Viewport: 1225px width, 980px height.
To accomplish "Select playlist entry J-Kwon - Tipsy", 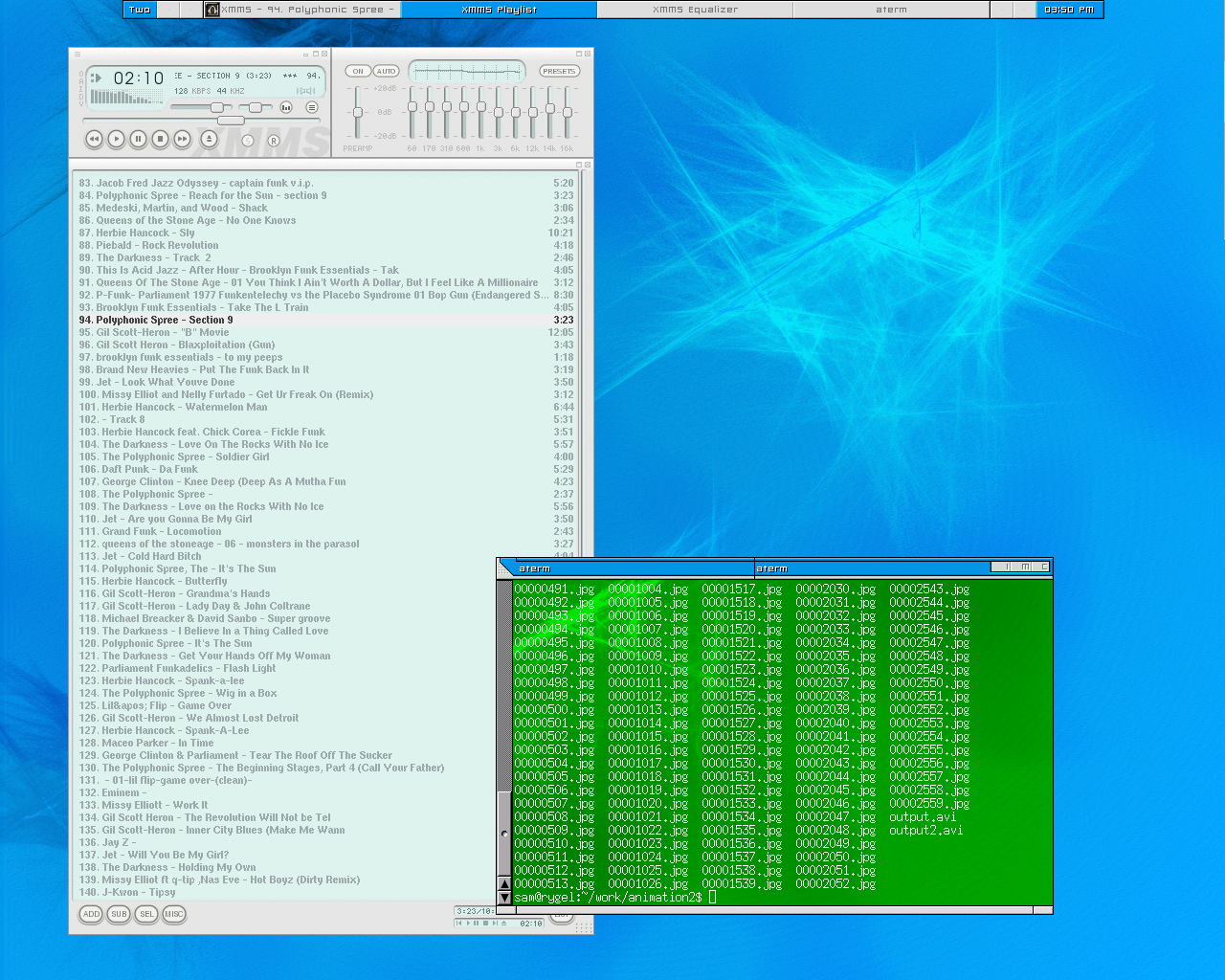I will [x=286, y=892].
